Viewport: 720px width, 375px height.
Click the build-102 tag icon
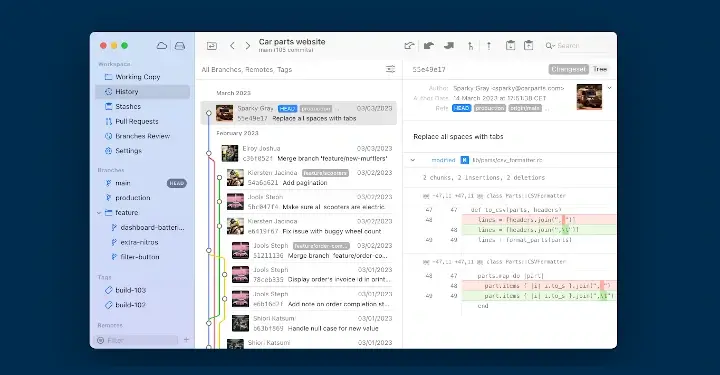coord(108,305)
